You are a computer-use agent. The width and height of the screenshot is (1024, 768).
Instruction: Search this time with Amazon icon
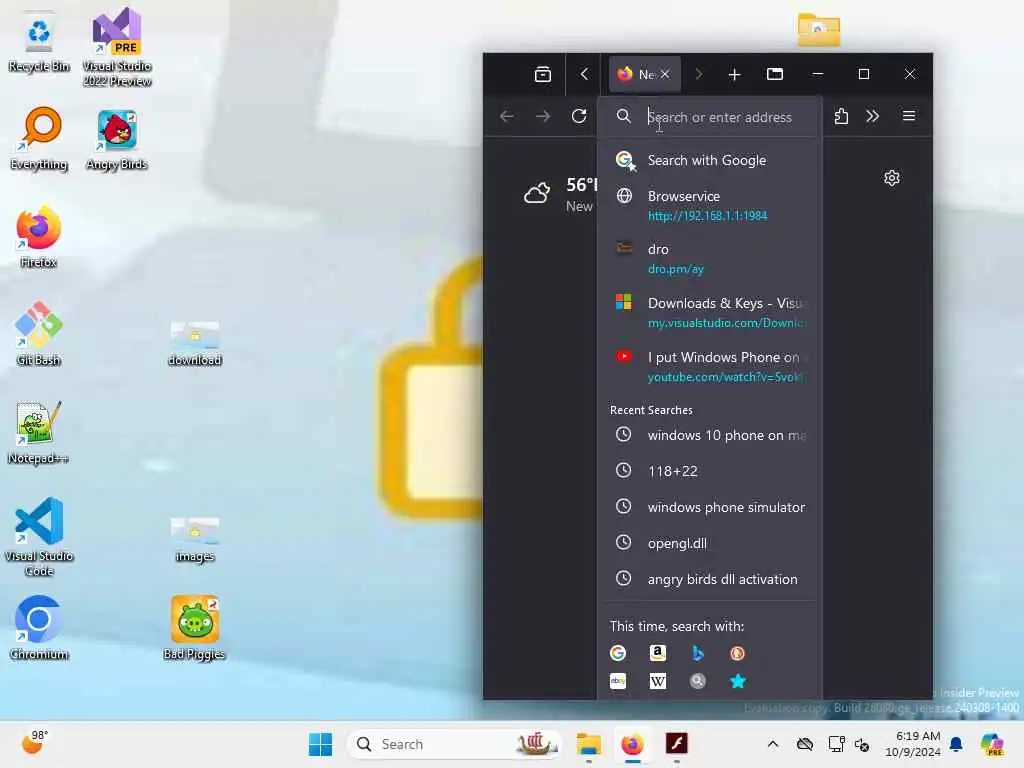658,653
